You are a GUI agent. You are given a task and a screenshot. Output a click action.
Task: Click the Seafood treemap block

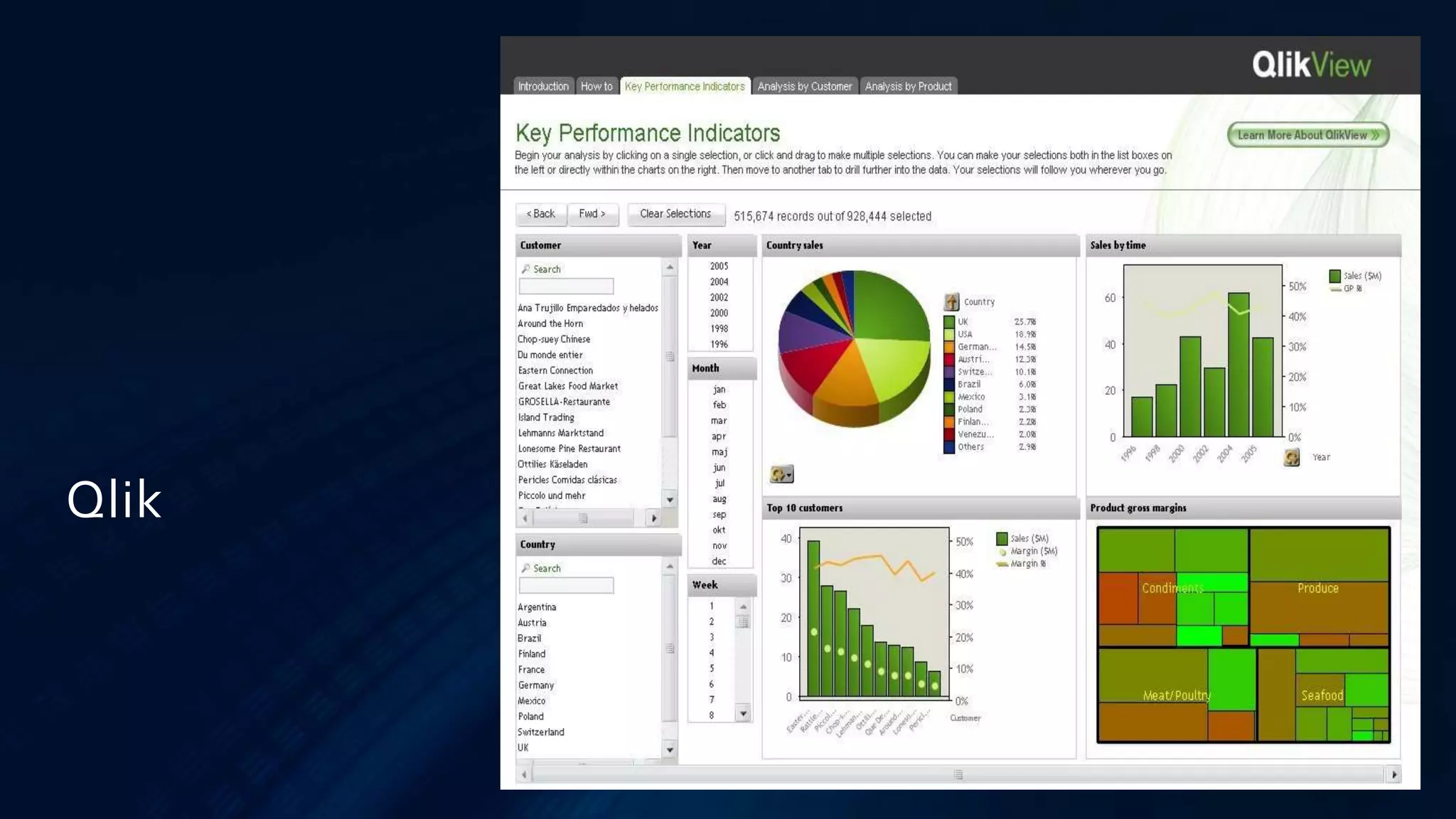1322,695
